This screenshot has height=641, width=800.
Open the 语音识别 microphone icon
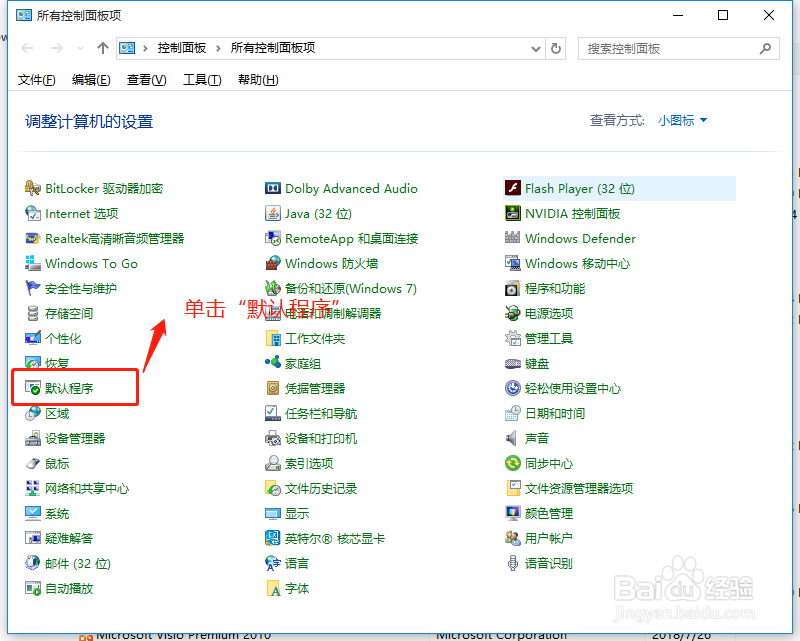pyautogui.click(x=513, y=563)
